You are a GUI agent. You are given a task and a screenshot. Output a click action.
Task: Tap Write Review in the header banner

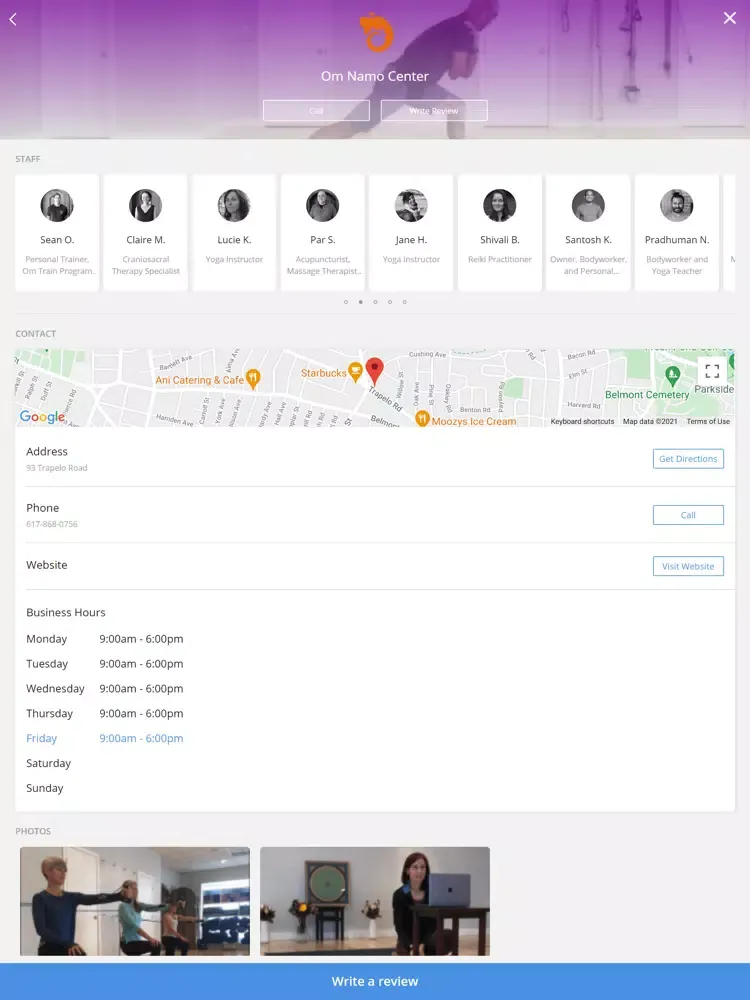[x=434, y=110]
